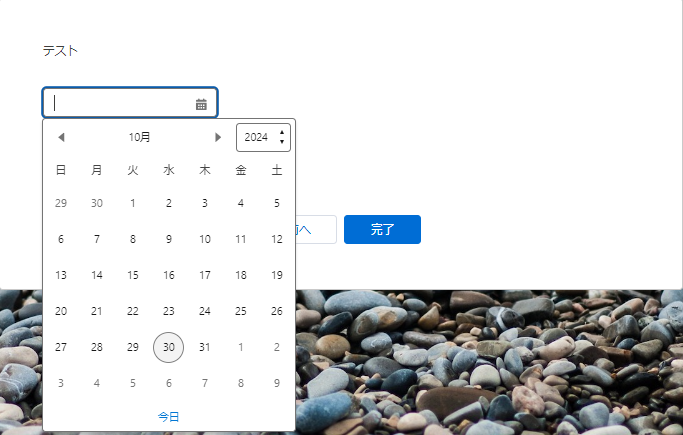Decrease year using stepper down arrow

[282, 142]
